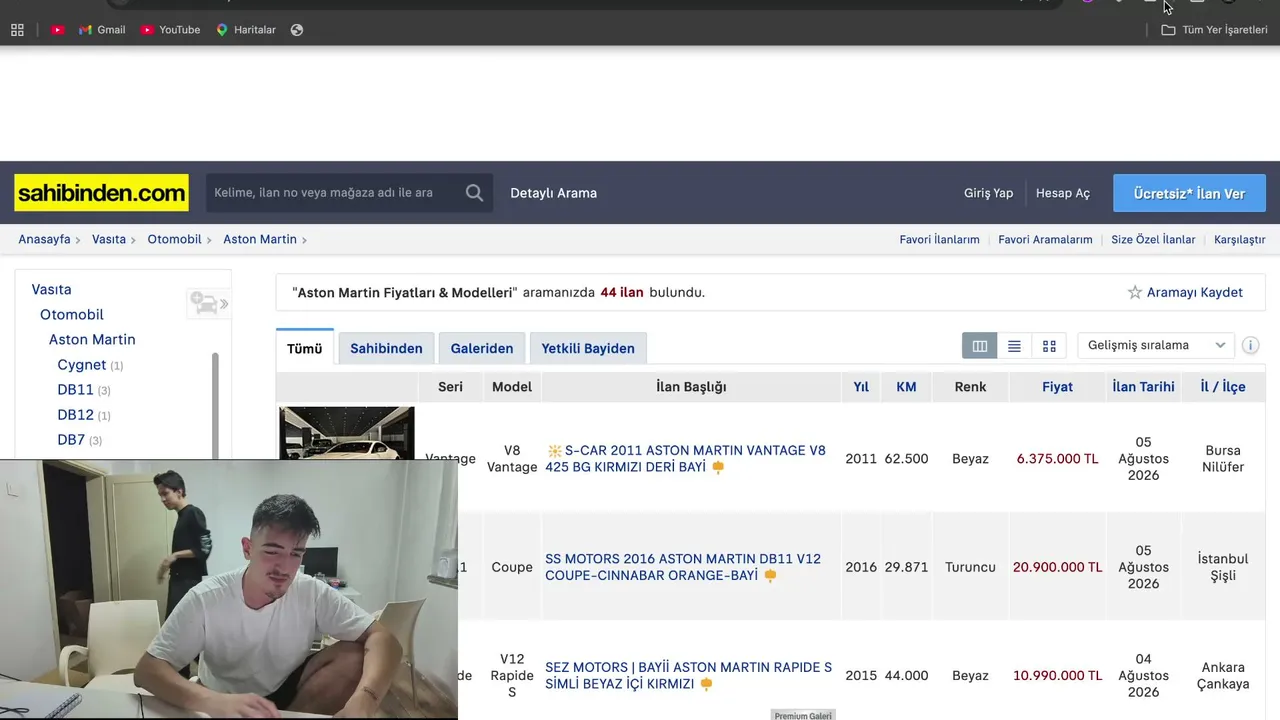The image size is (1280, 720).
Task: Open Detaylı Arama
Action: (553, 193)
